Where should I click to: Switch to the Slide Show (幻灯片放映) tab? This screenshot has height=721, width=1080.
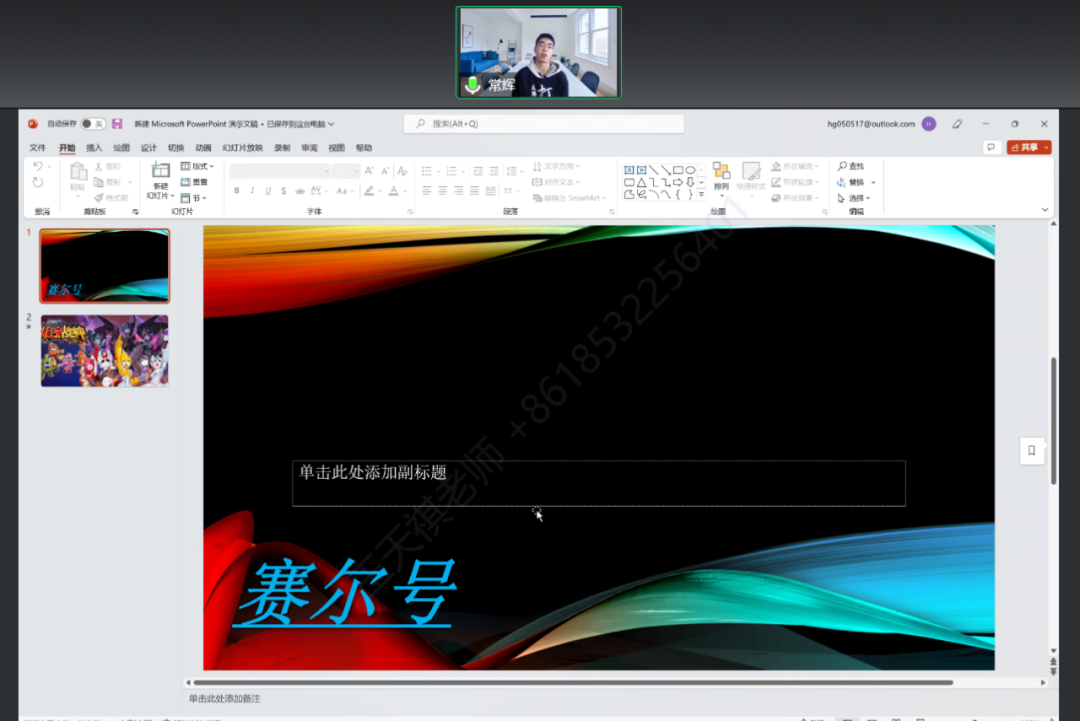coord(242,147)
